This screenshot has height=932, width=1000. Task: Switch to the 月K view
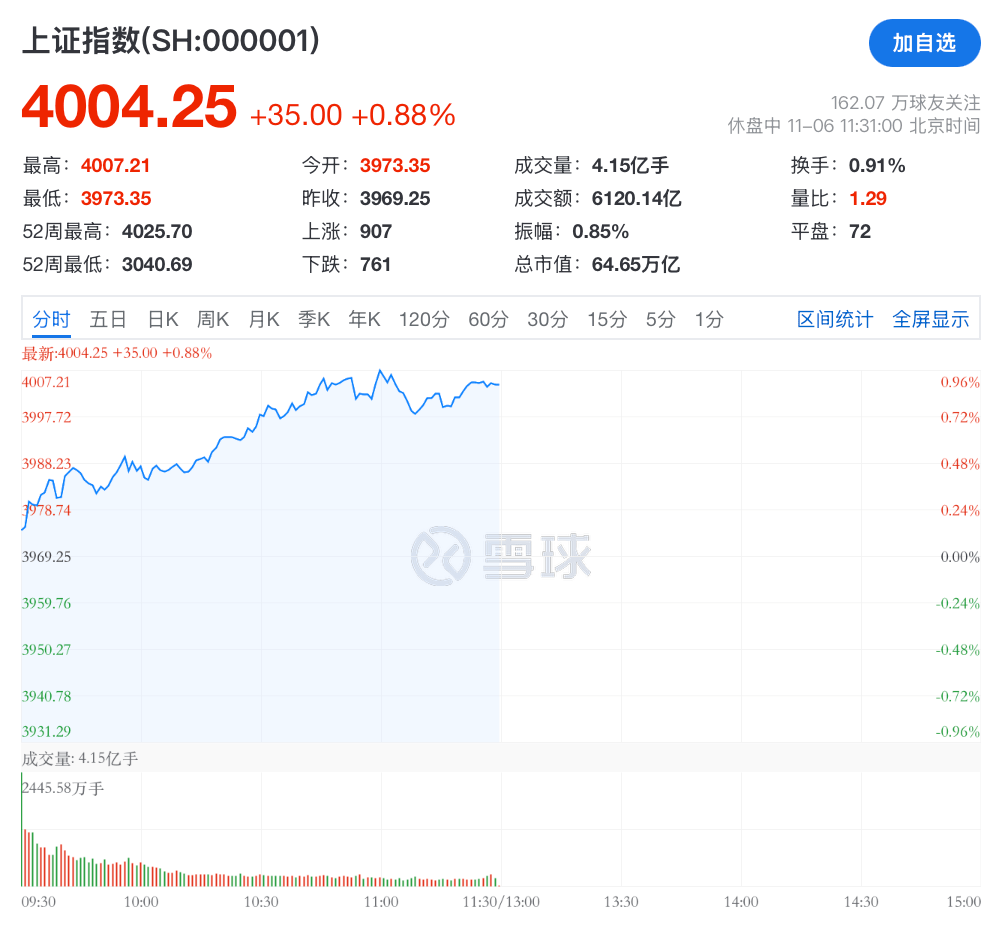(x=264, y=319)
